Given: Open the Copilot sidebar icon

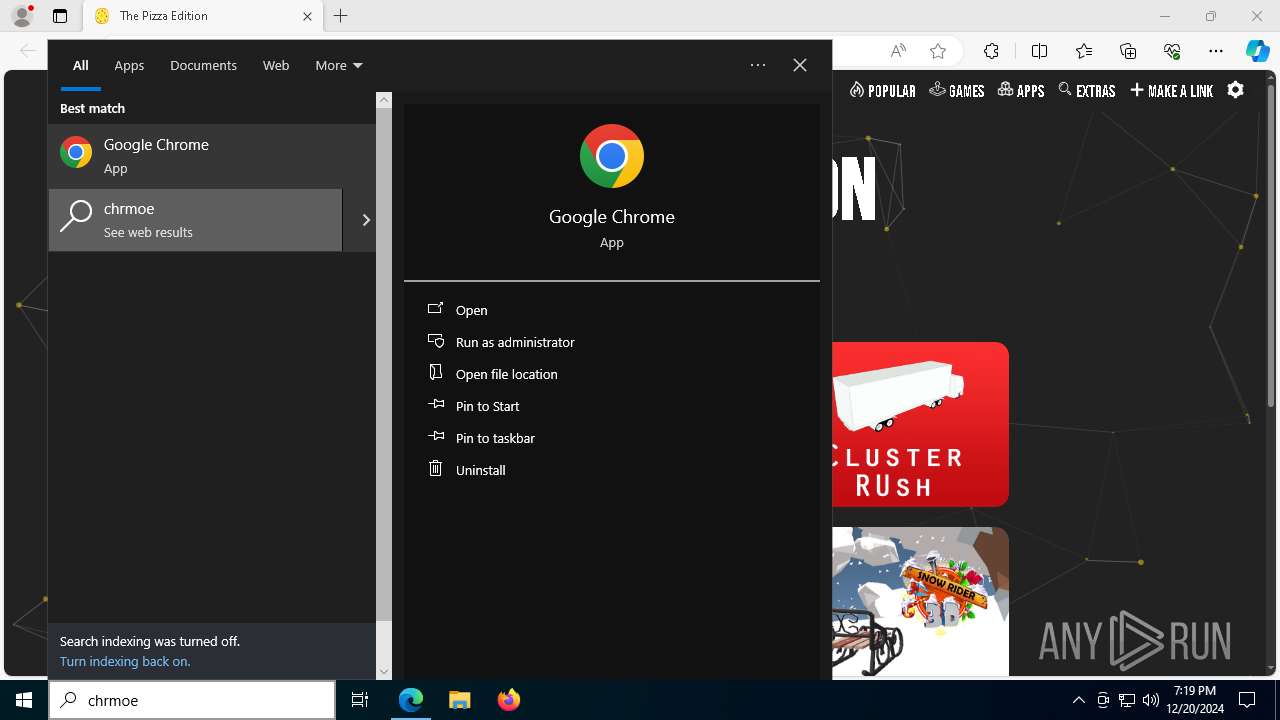Looking at the screenshot, I should tap(1258, 51).
